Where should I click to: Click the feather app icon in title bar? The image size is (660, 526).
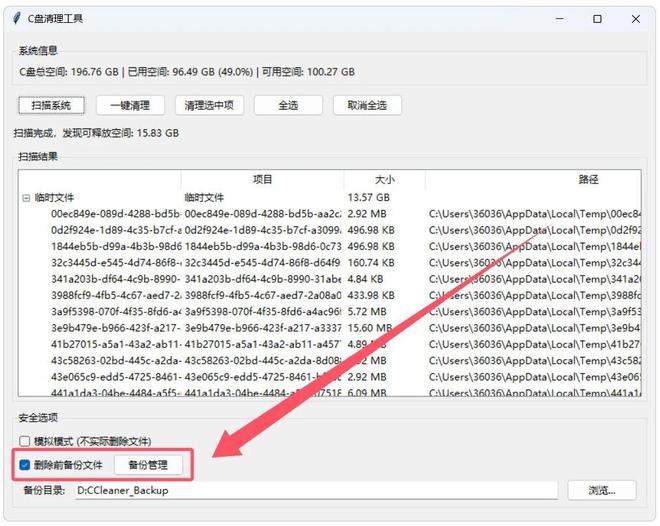[x=16, y=19]
